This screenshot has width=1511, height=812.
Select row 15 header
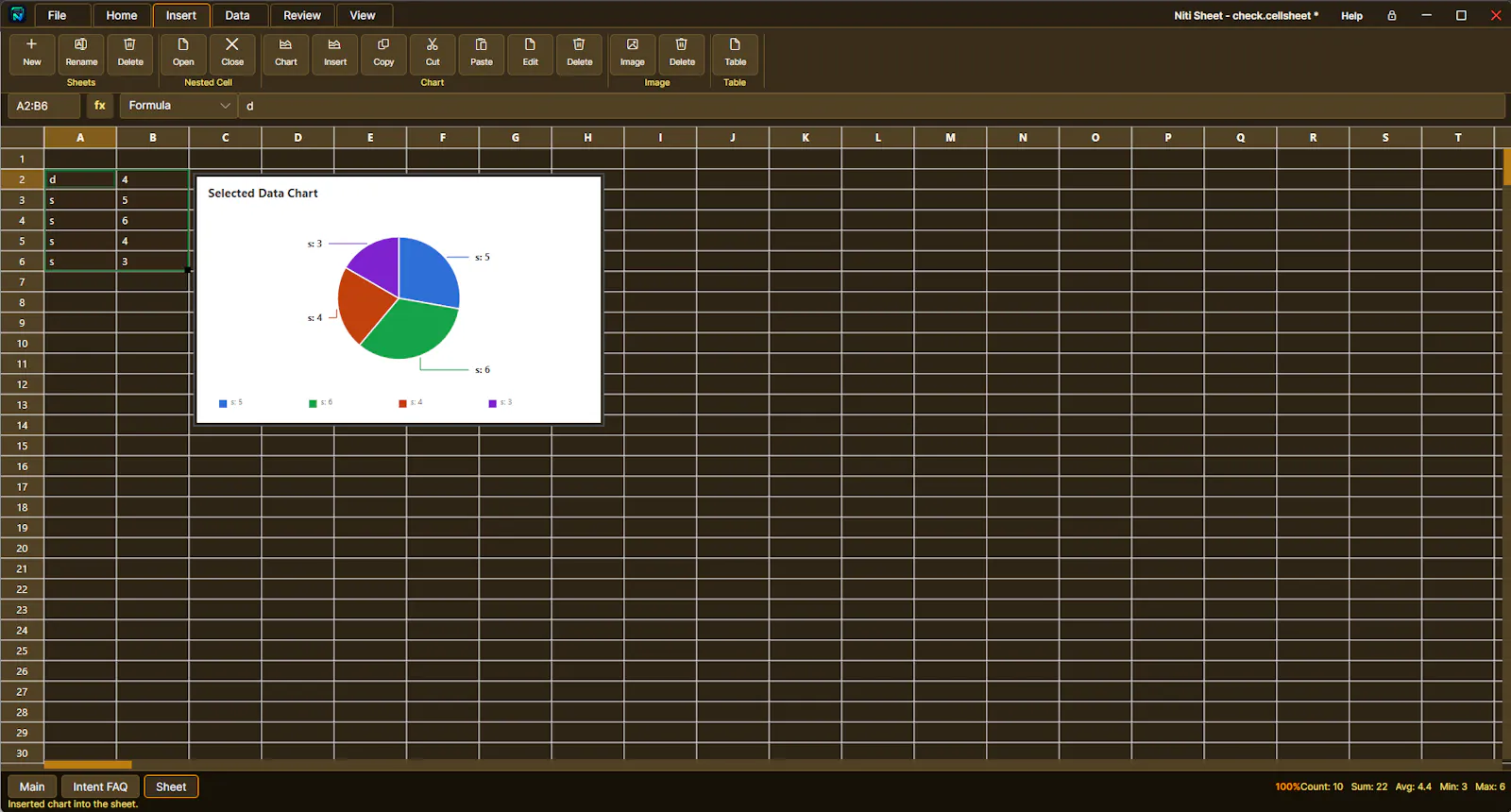coord(22,446)
